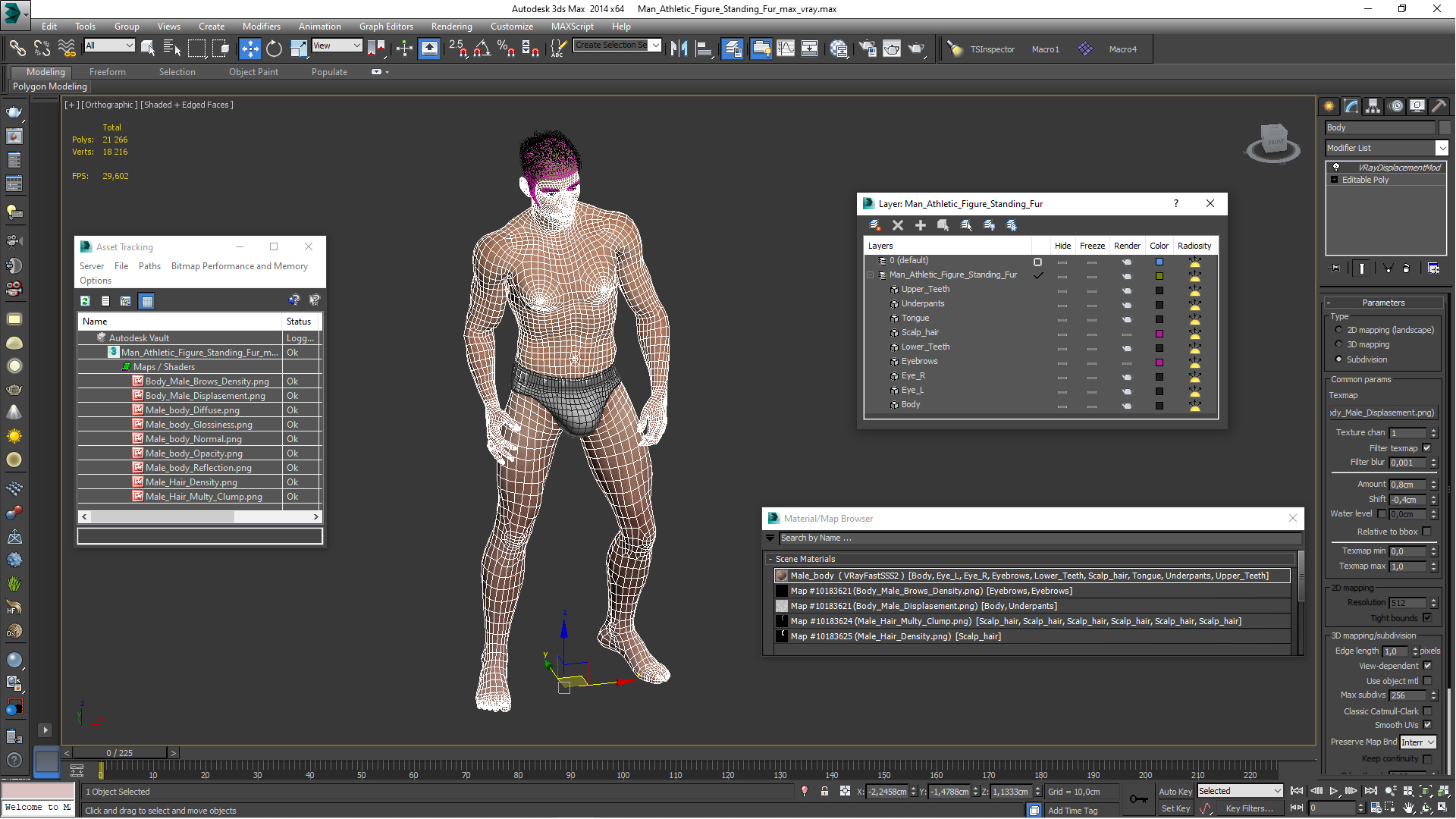The width and height of the screenshot is (1456, 819).
Task: Click the Mirror tool icon
Action: pyautogui.click(x=679, y=49)
